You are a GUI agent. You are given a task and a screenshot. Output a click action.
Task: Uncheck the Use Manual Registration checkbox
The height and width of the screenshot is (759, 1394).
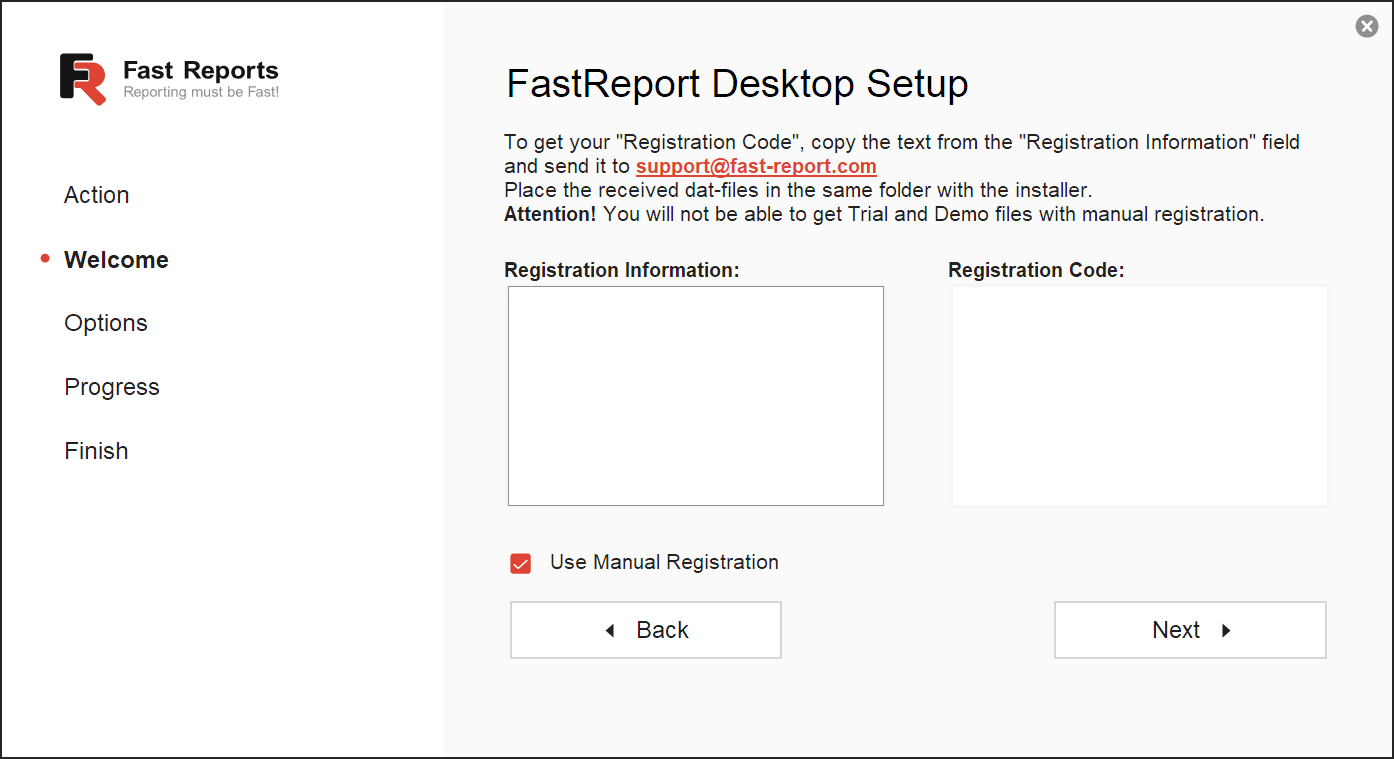tap(521, 563)
